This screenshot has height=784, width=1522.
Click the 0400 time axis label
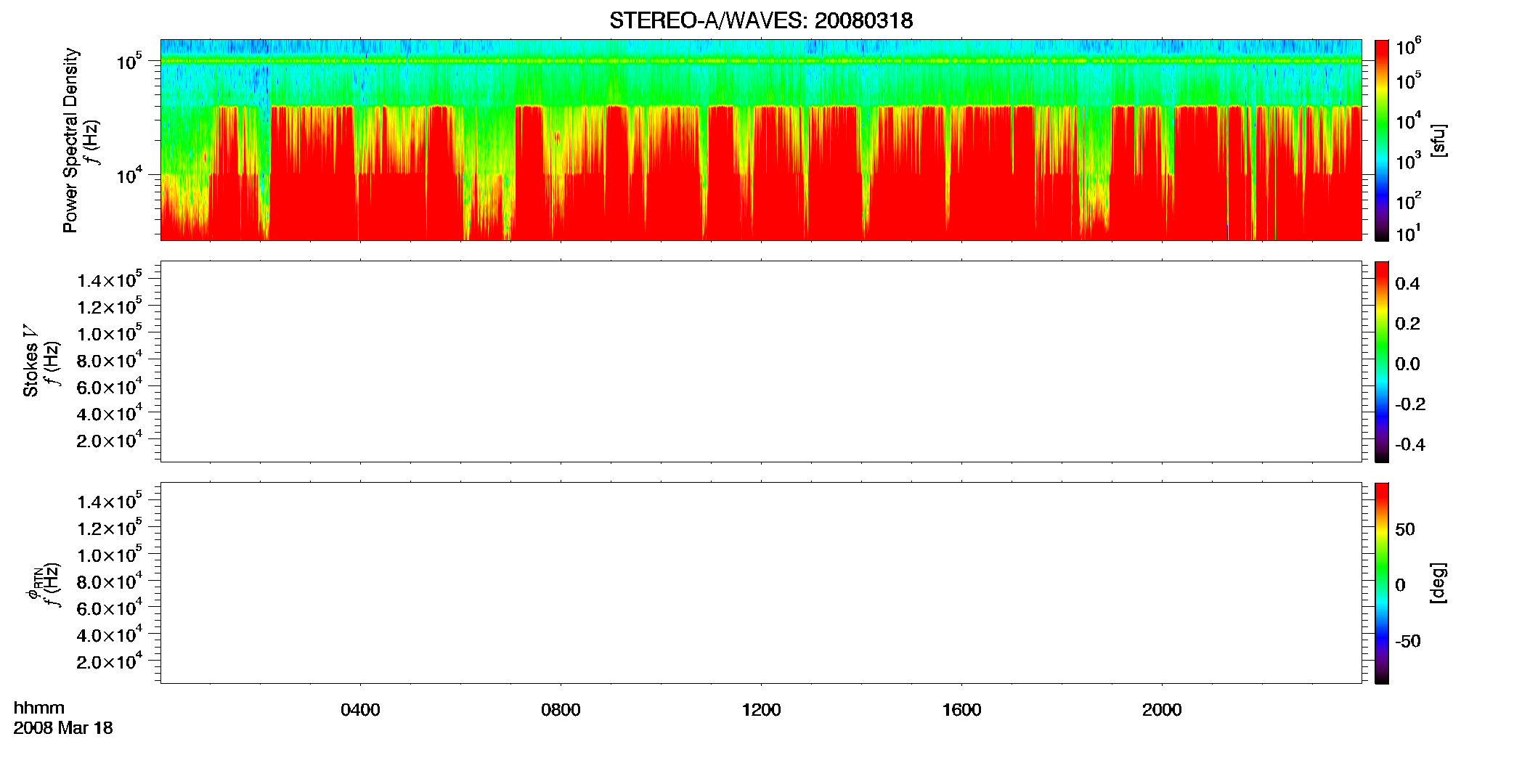[x=360, y=710]
